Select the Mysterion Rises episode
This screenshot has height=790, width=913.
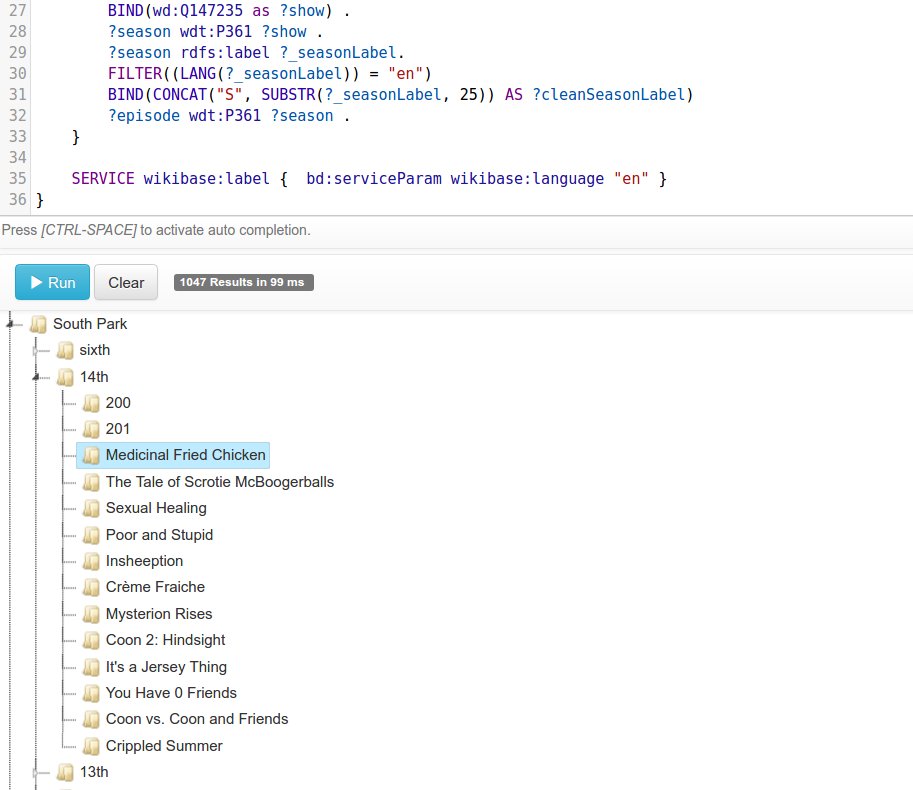pyautogui.click(x=158, y=614)
